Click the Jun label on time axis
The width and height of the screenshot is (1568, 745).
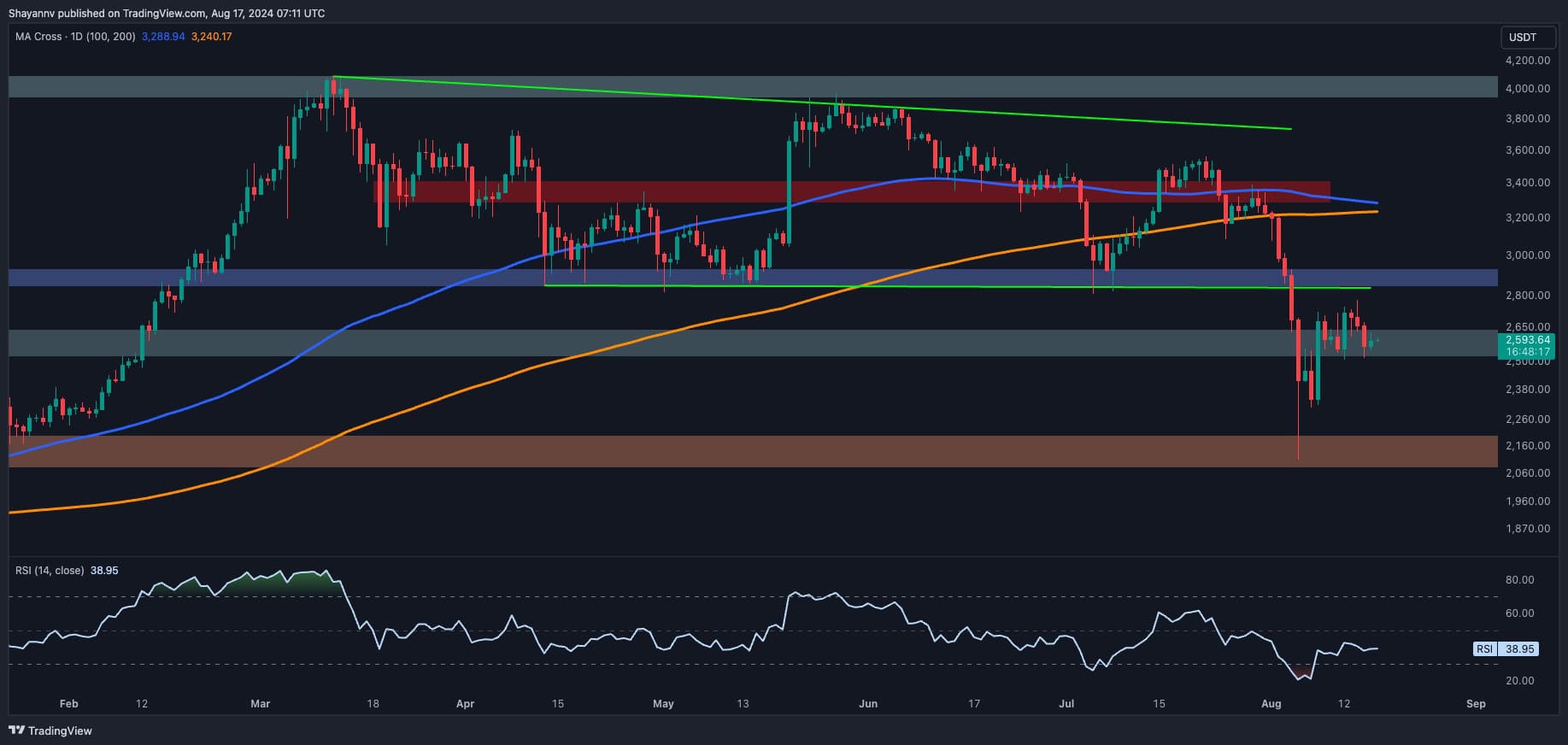(x=868, y=704)
